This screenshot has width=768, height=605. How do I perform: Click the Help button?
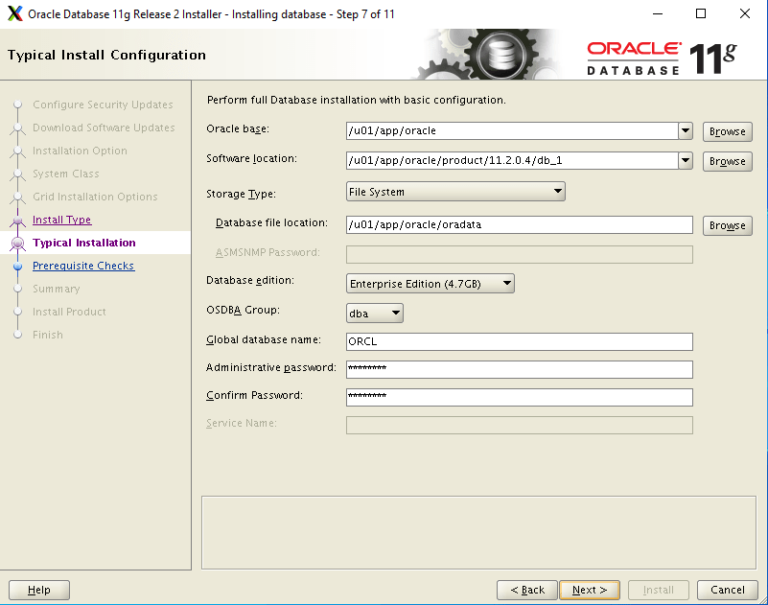[x=39, y=590]
